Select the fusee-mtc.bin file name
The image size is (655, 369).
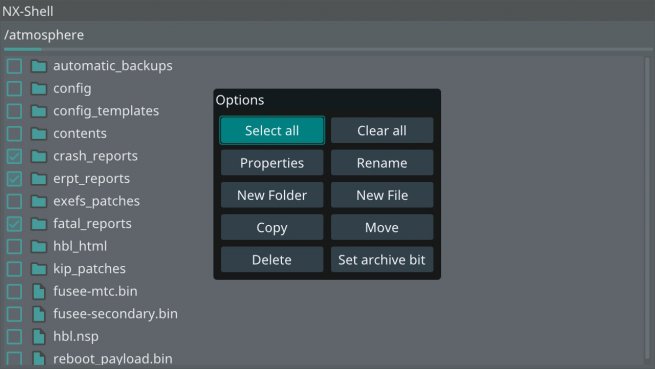[95, 292]
